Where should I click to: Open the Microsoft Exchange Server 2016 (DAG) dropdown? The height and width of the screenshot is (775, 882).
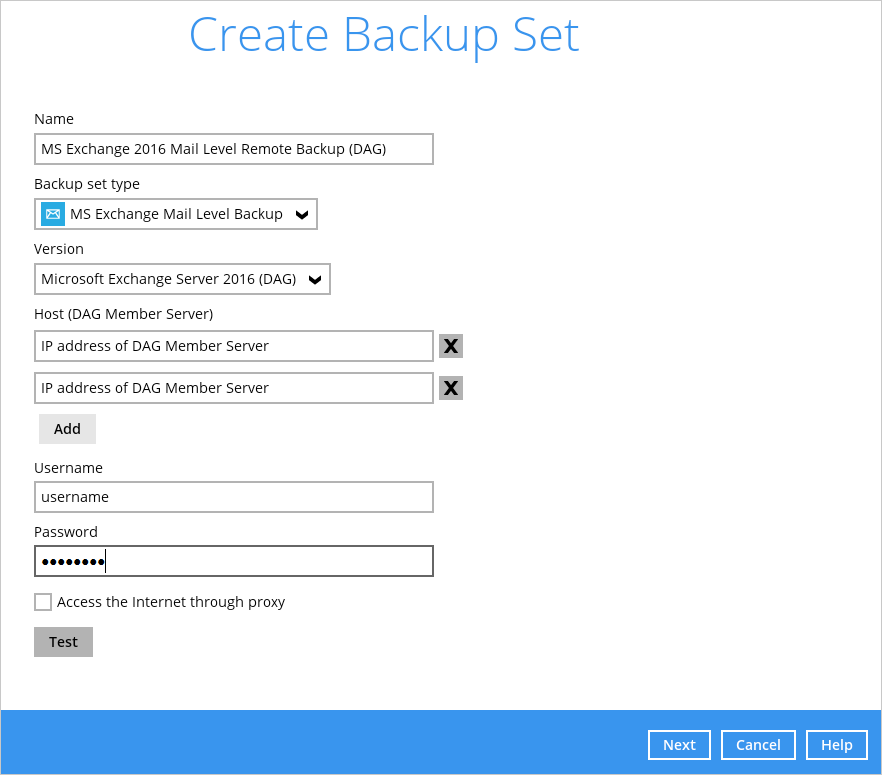[x=182, y=279]
